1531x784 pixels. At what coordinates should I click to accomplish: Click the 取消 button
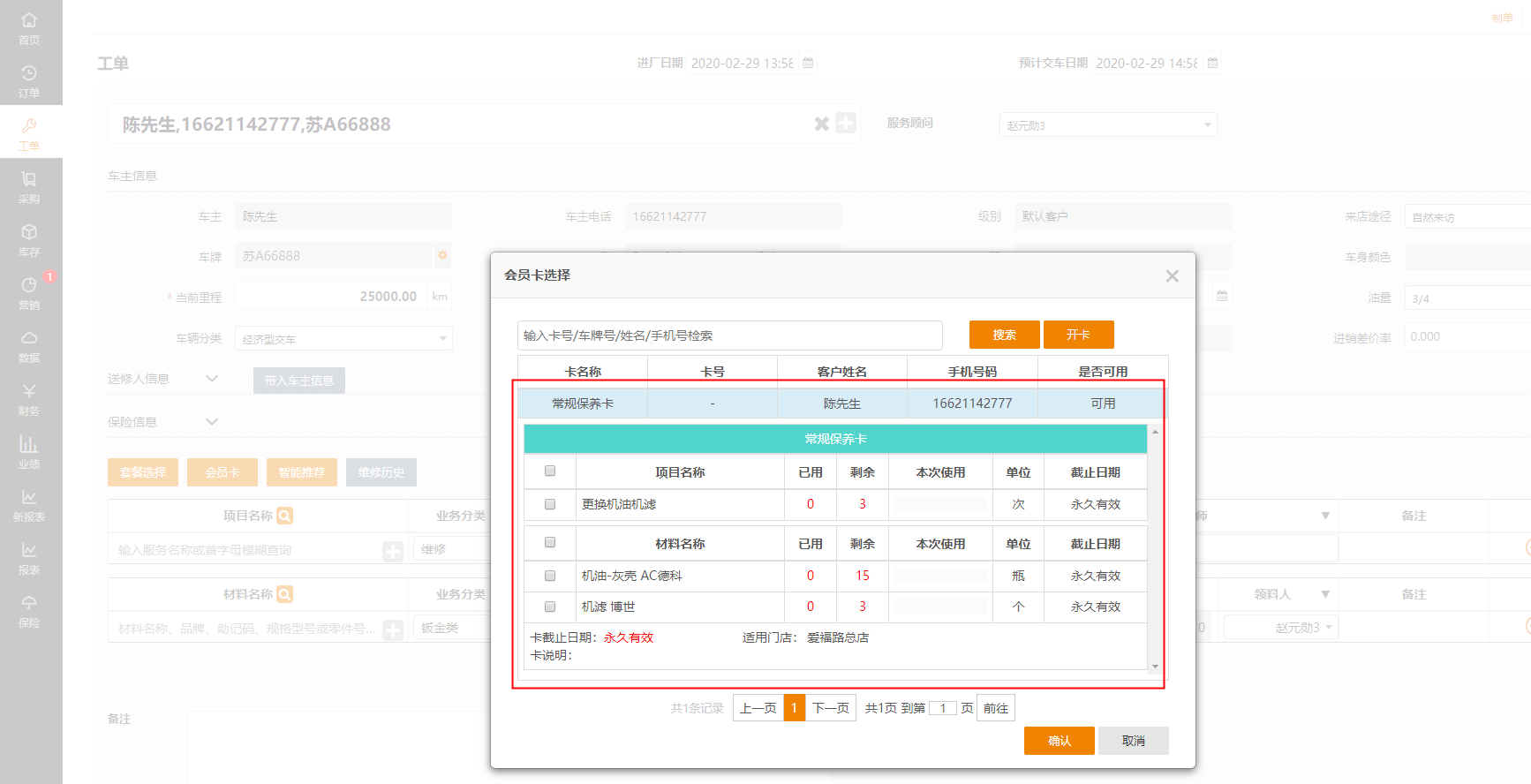coord(1134,741)
